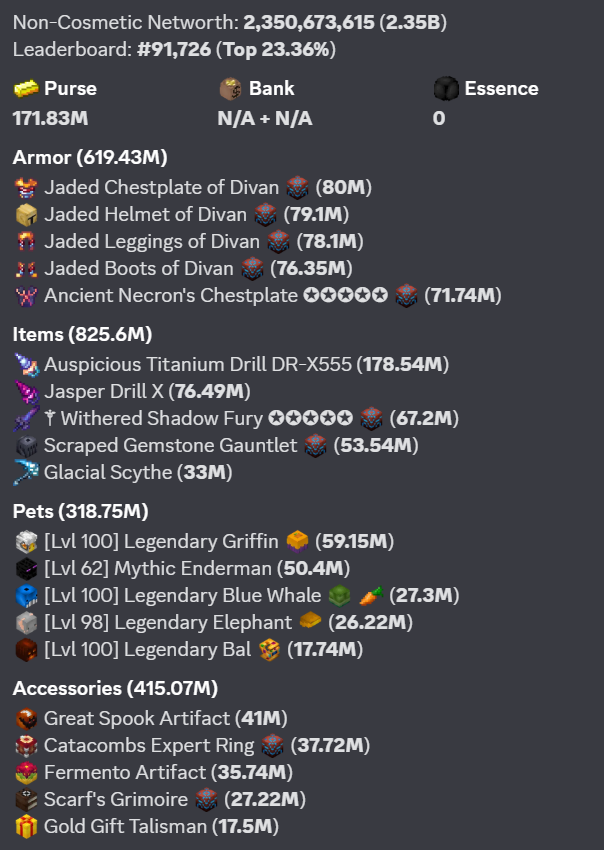This screenshot has width=604, height=850.
Task: Click the Glacial Scythe icon
Action: pos(26,472)
